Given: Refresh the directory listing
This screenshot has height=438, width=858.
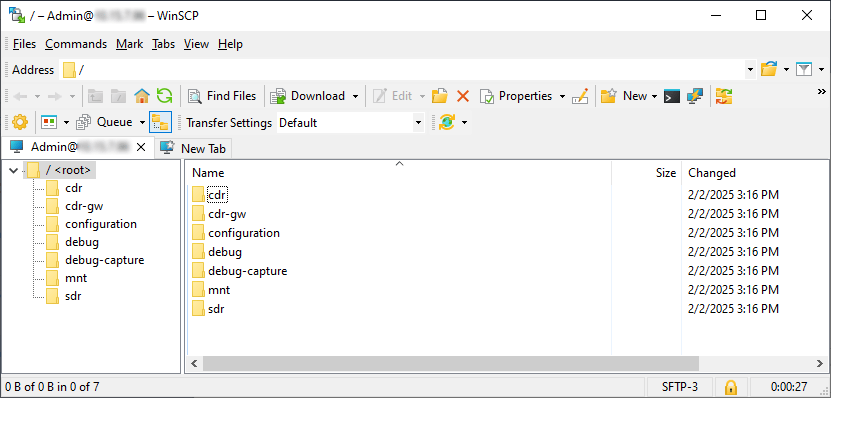Looking at the screenshot, I should tap(165, 96).
